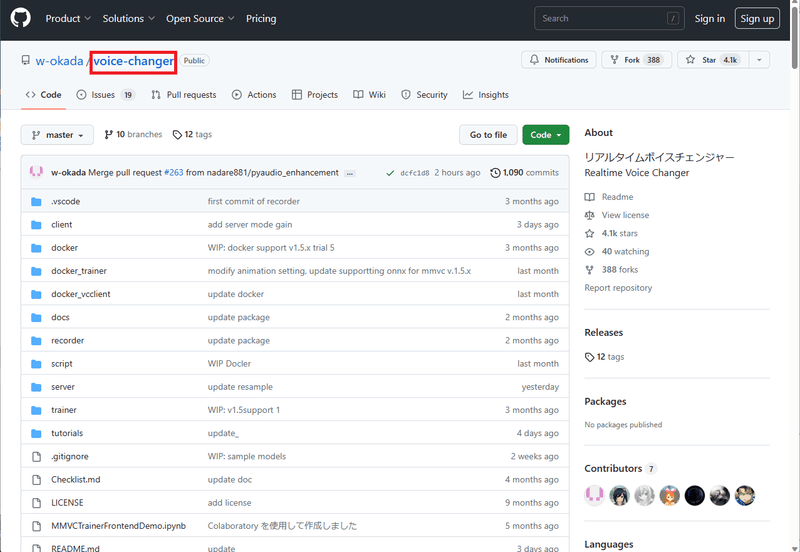The image size is (800, 552).
Task: Open the Projects tab
Action: (x=315, y=95)
